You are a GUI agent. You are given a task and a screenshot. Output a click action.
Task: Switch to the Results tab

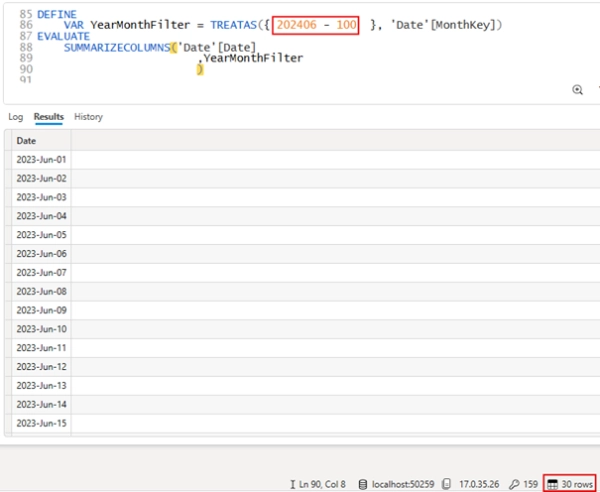point(48,117)
